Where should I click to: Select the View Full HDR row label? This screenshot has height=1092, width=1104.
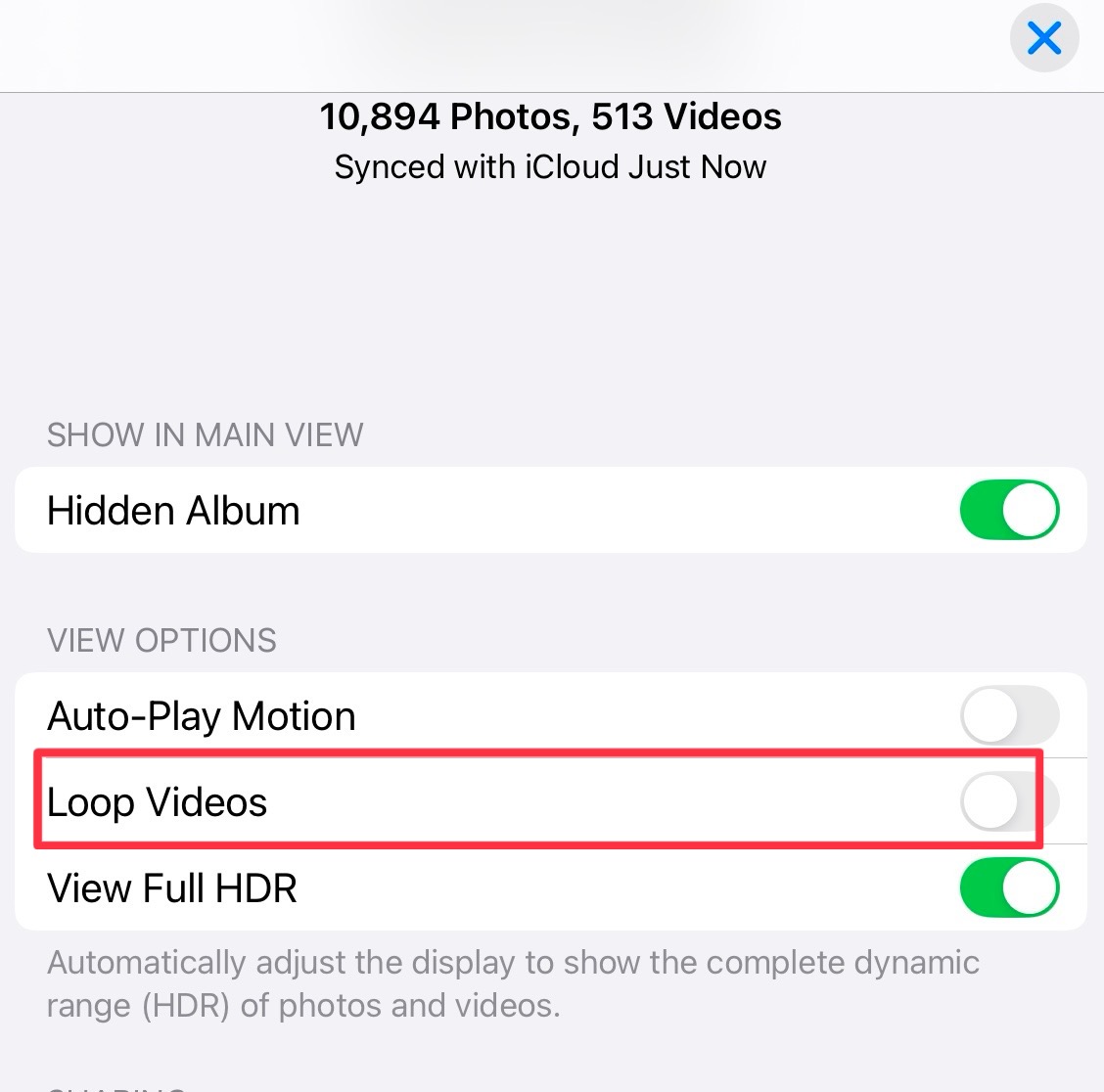[172, 887]
